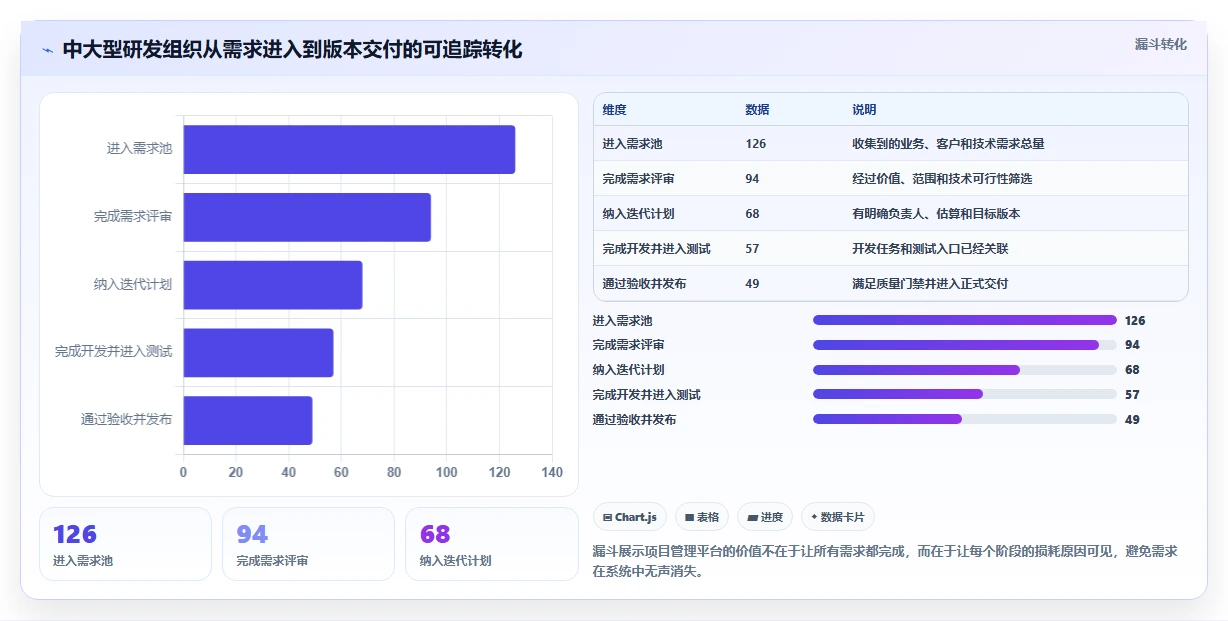Image resolution: width=1228 pixels, height=621 pixels.
Task: Click the 纳入迭代计划 bar in the chart
Action: [273, 285]
